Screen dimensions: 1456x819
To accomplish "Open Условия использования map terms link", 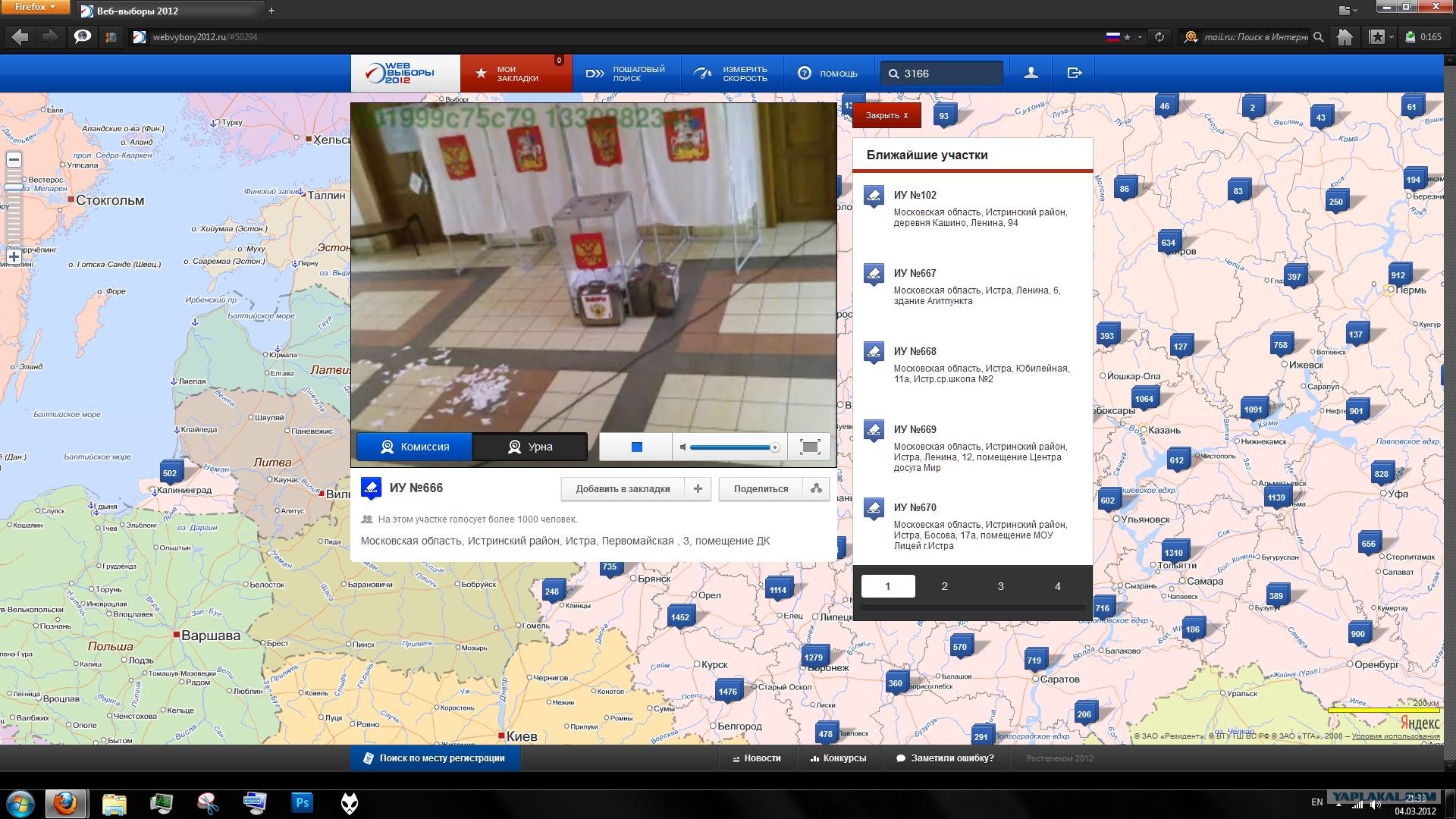I will pos(1395,736).
